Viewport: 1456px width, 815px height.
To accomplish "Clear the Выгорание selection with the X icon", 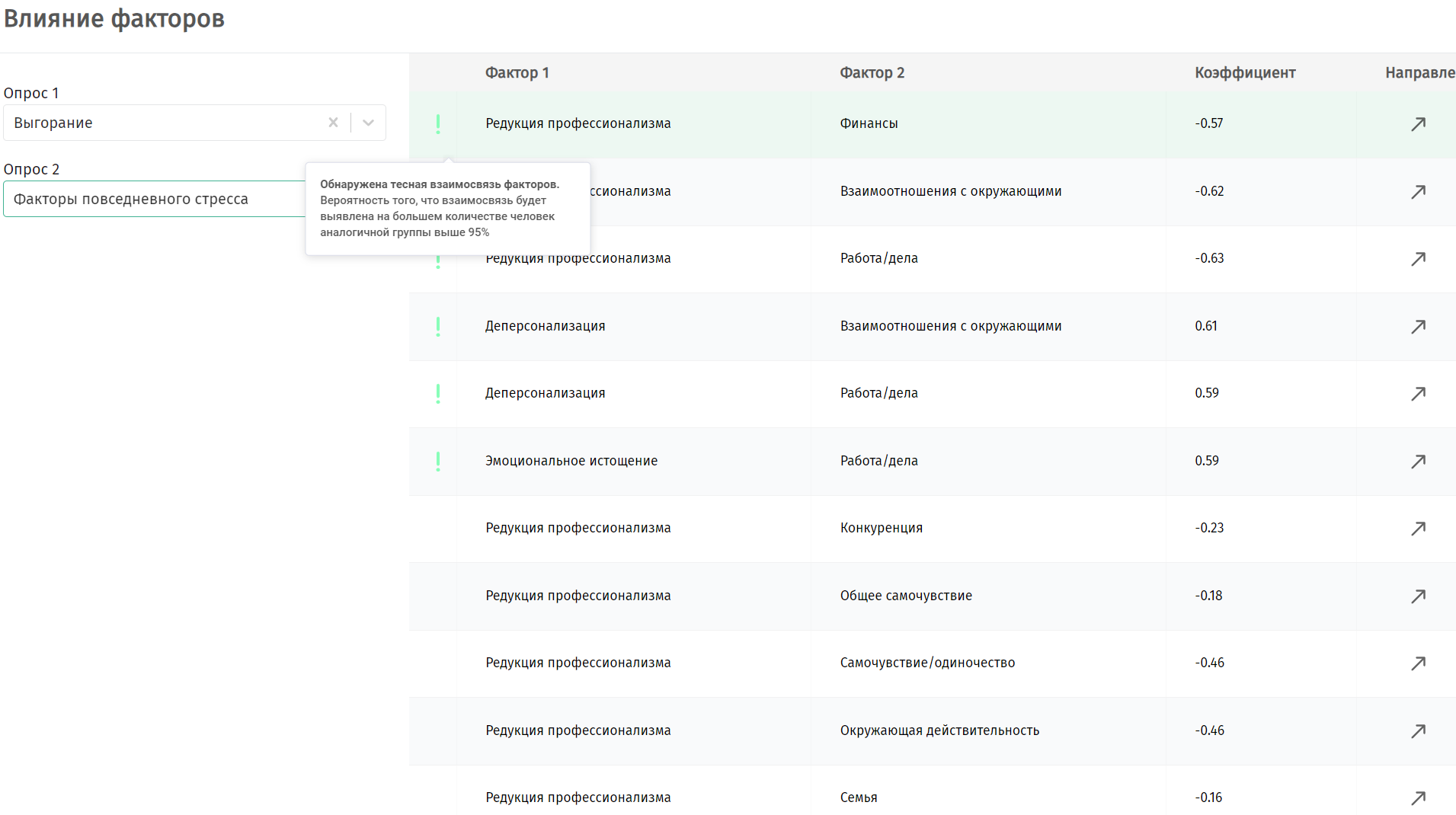I will tap(333, 123).
